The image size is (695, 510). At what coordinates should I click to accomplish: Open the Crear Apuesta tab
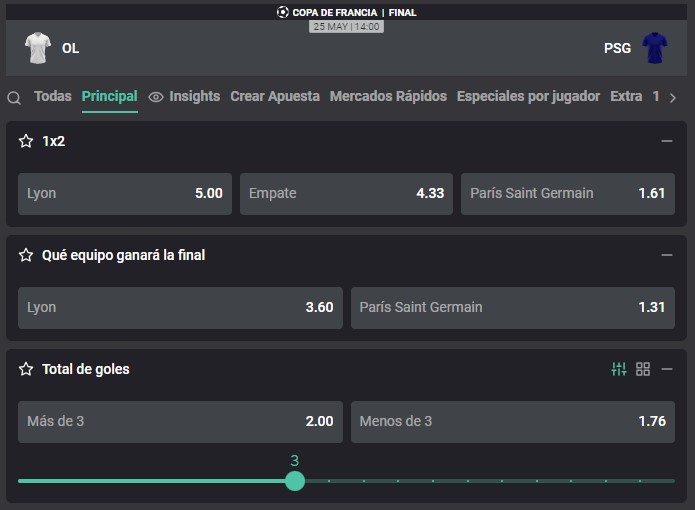pos(275,96)
